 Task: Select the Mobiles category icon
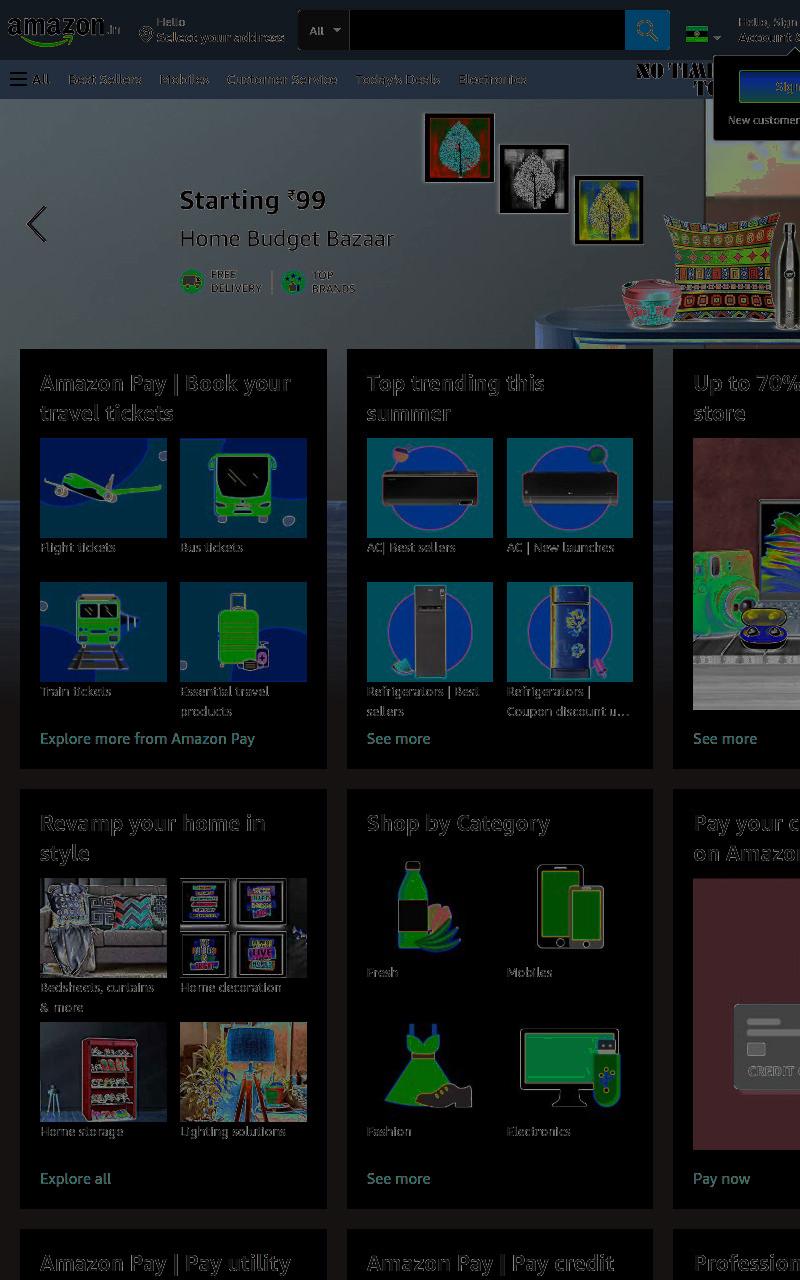pyautogui.click(x=570, y=907)
